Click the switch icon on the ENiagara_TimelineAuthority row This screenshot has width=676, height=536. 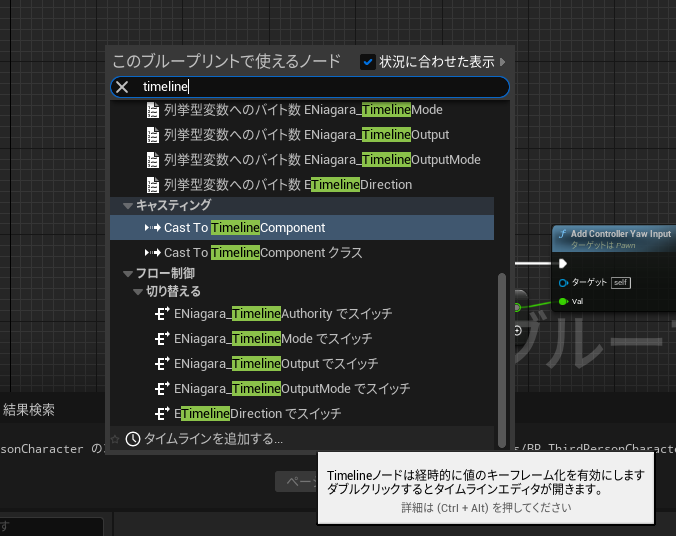click(162, 313)
